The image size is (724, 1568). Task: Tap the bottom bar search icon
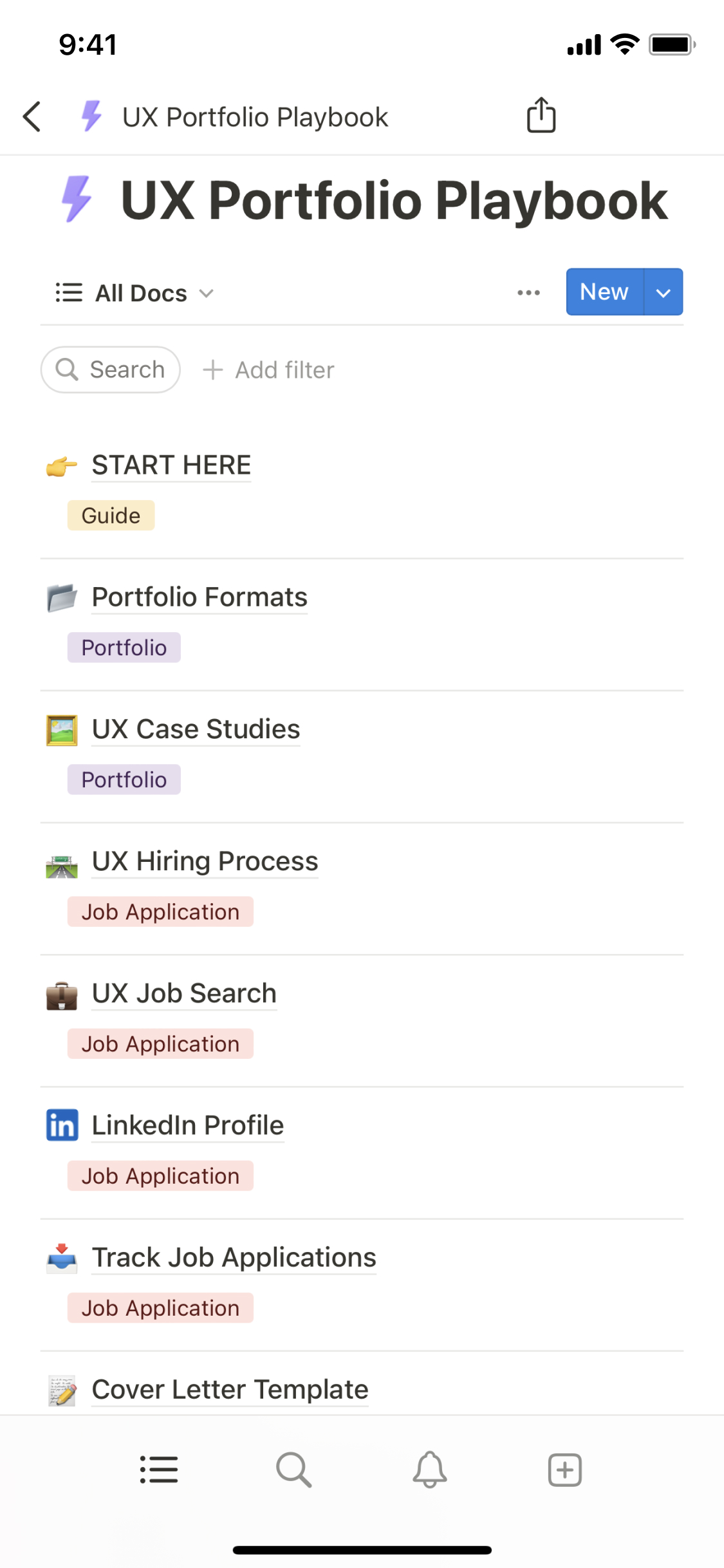pyautogui.click(x=294, y=1470)
